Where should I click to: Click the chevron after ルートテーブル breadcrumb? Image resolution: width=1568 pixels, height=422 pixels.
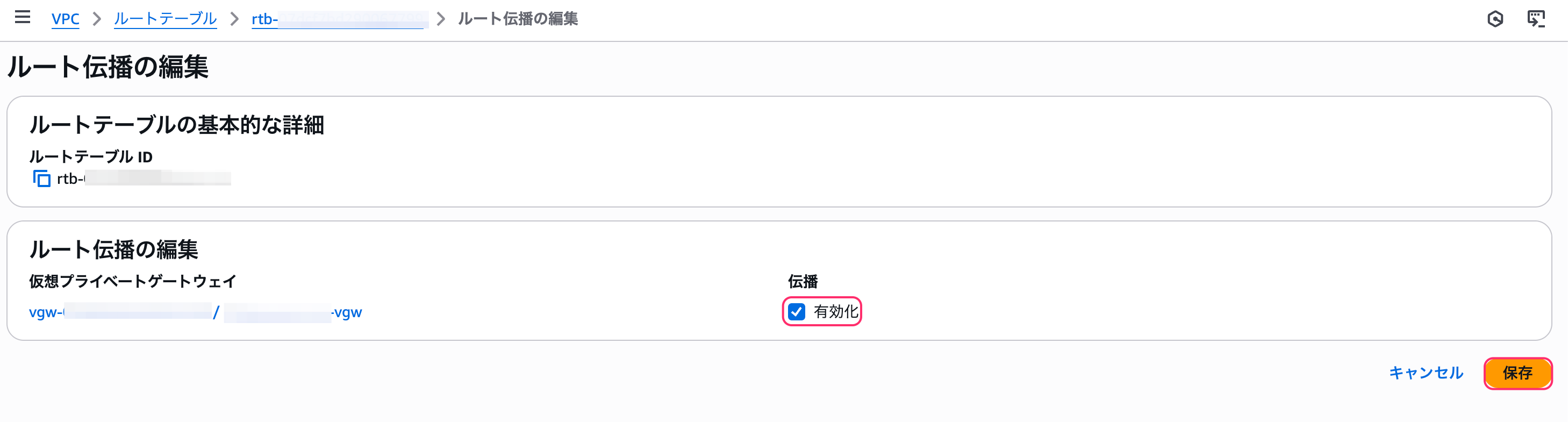234,19
